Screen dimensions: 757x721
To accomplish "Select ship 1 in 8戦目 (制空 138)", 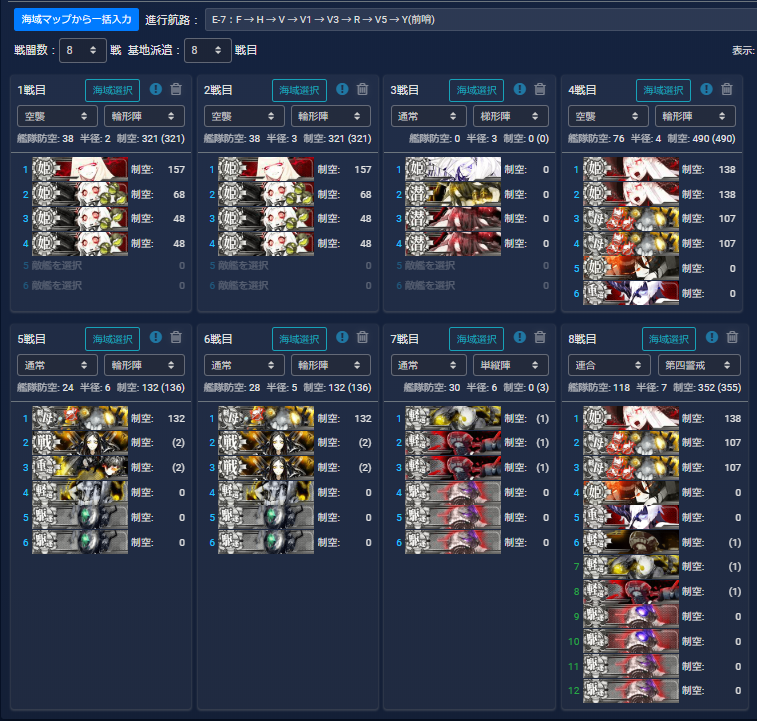I will pos(631,418).
